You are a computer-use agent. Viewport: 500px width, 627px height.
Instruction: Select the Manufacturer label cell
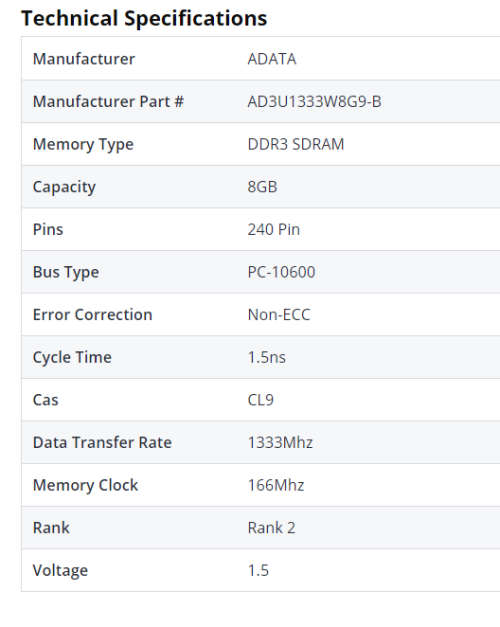coord(84,59)
